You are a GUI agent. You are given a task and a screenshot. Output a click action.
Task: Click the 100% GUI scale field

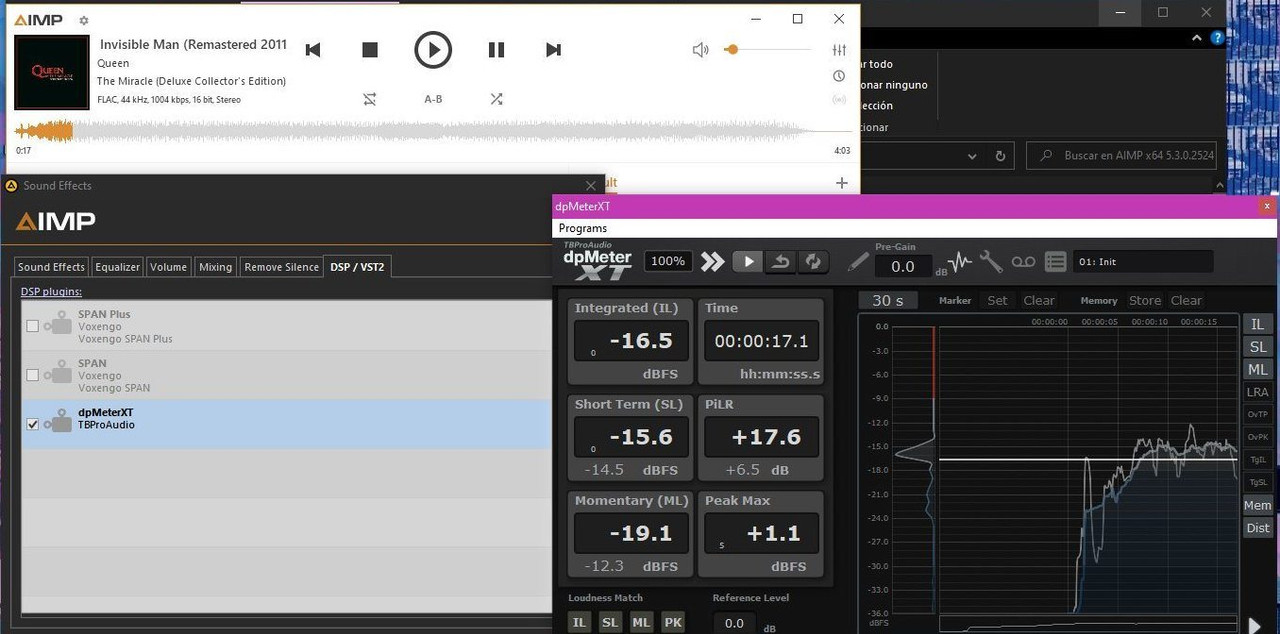point(667,262)
